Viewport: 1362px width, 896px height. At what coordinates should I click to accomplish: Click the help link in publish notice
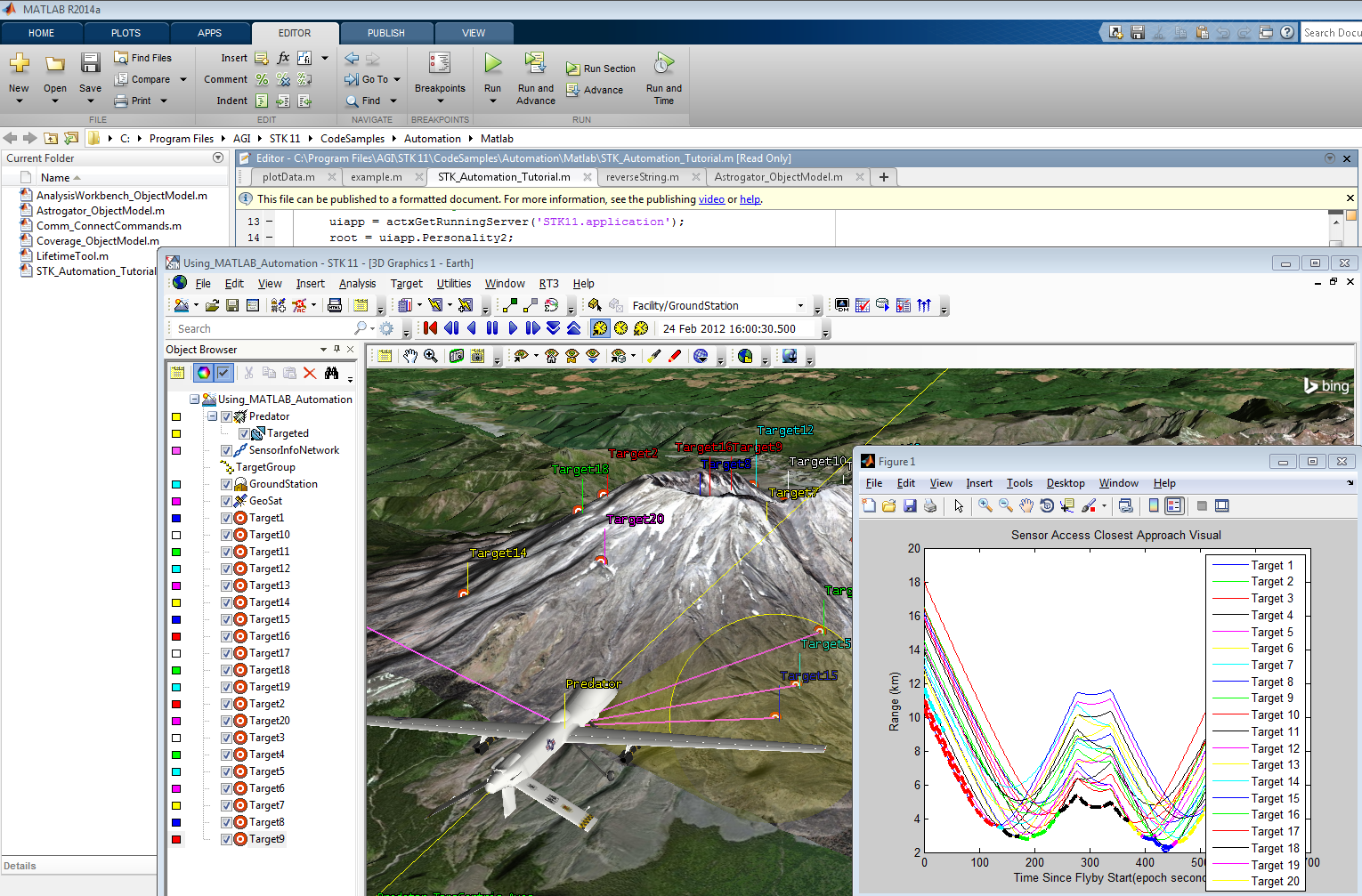pyautogui.click(x=750, y=199)
